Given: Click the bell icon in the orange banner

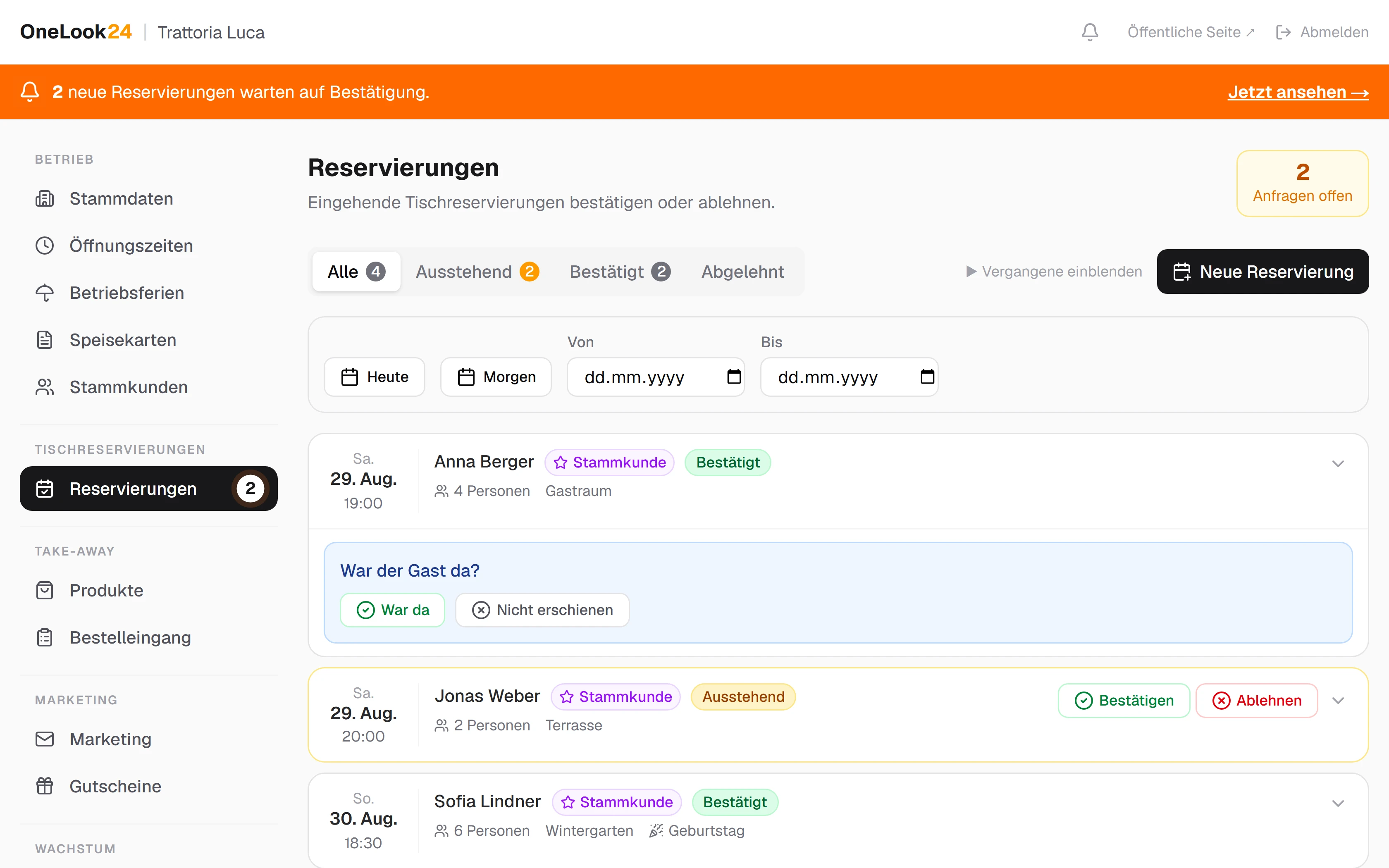Looking at the screenshot, I should point(30,92).
